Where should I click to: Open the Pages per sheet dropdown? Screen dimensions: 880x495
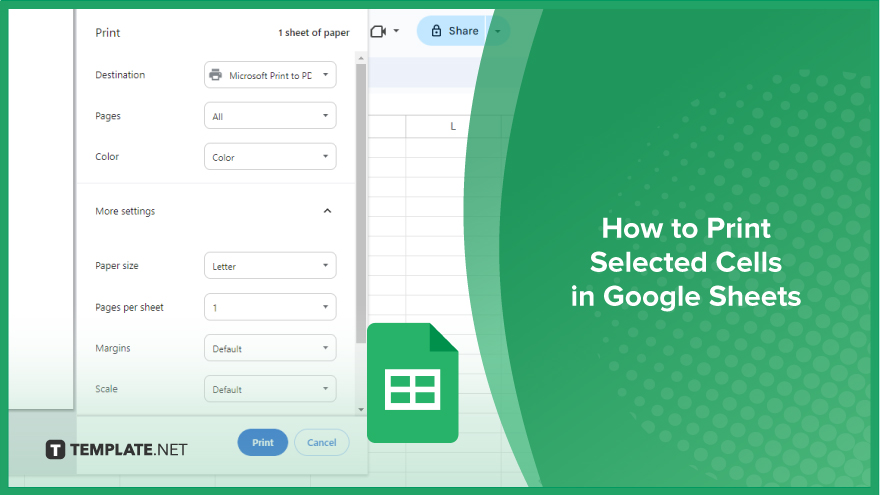tap(270, 307)
